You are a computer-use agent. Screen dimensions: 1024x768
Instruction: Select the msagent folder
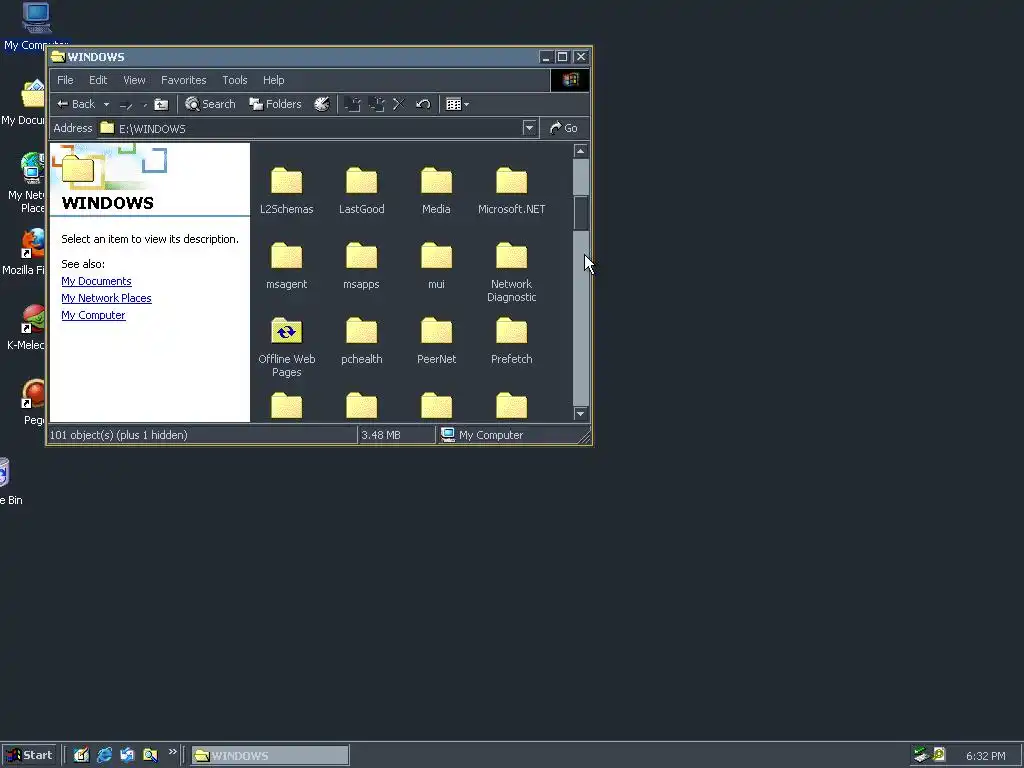coord(287,265)
